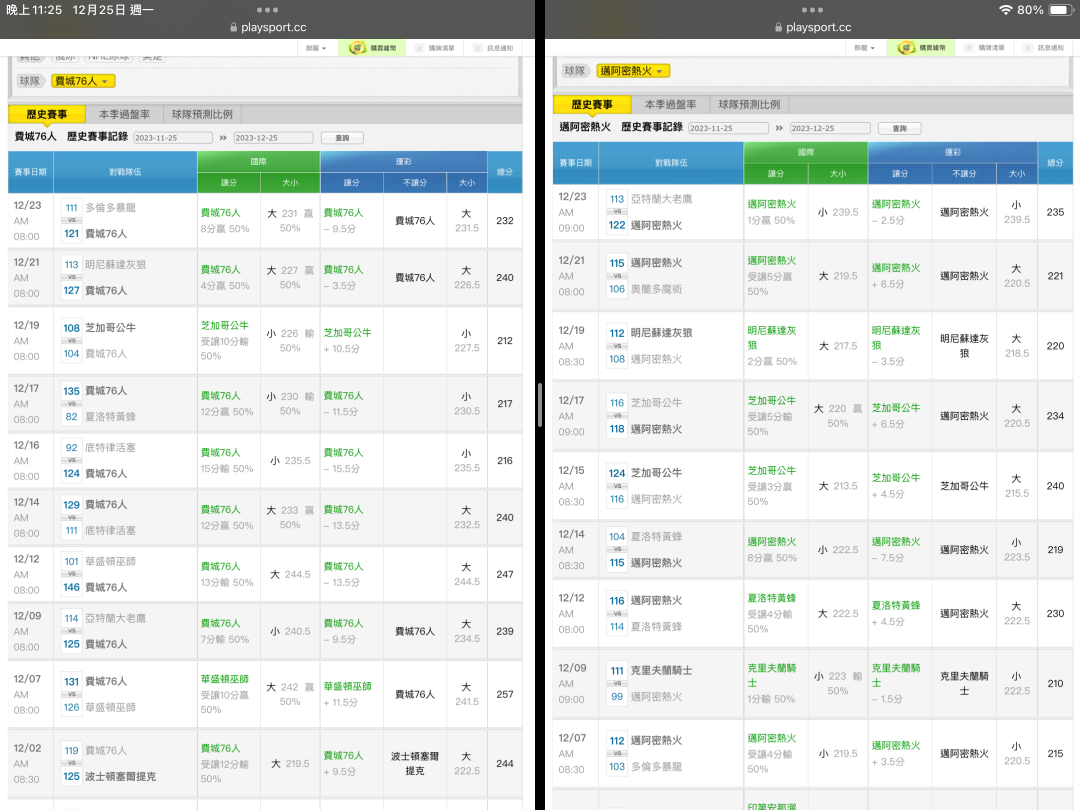1080x810 pixels.
Task: Tap the lock icon in the right window's address bar
Action: click(778, 28)
